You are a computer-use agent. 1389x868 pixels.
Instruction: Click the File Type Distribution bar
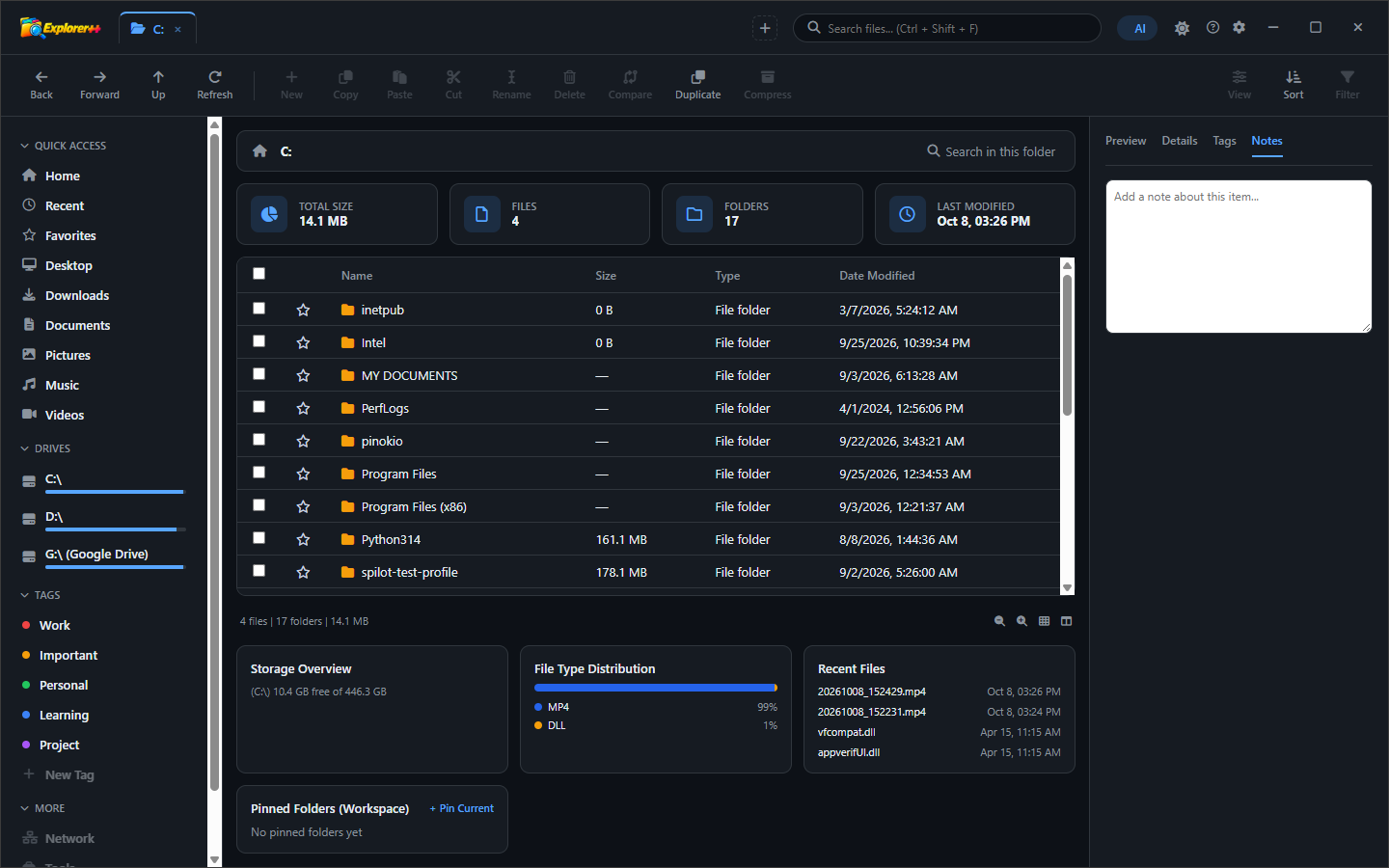(x=656, y=688)
